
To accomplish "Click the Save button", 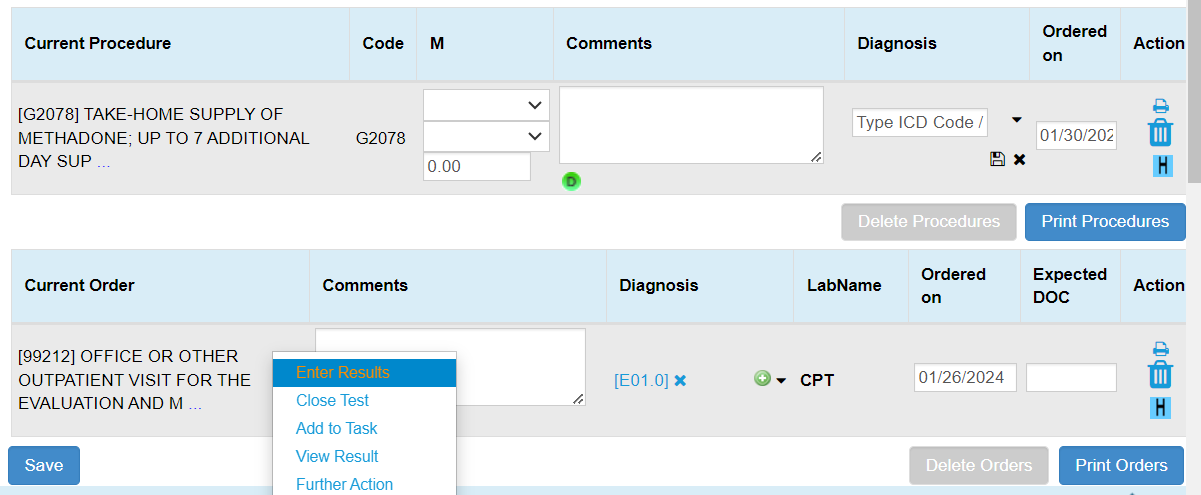I will (x=44, y=465).
